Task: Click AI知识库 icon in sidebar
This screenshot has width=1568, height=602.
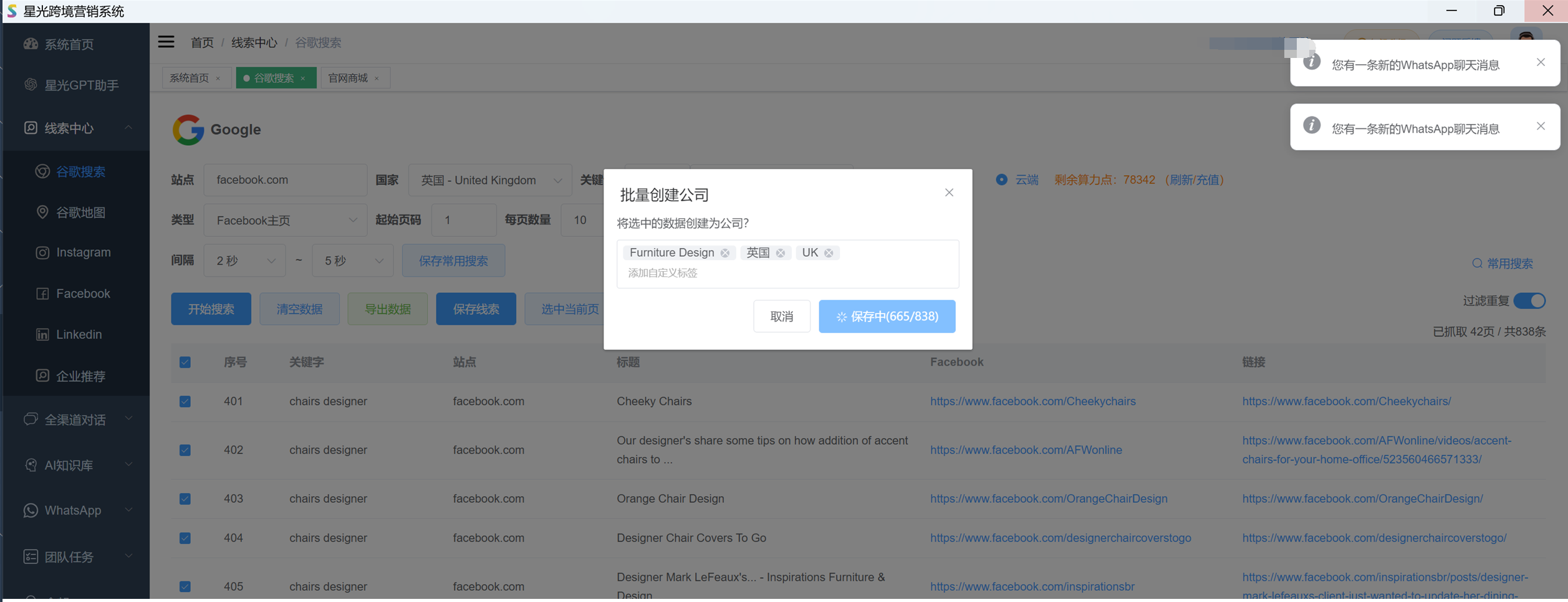Action: click(x=31, y=465)
